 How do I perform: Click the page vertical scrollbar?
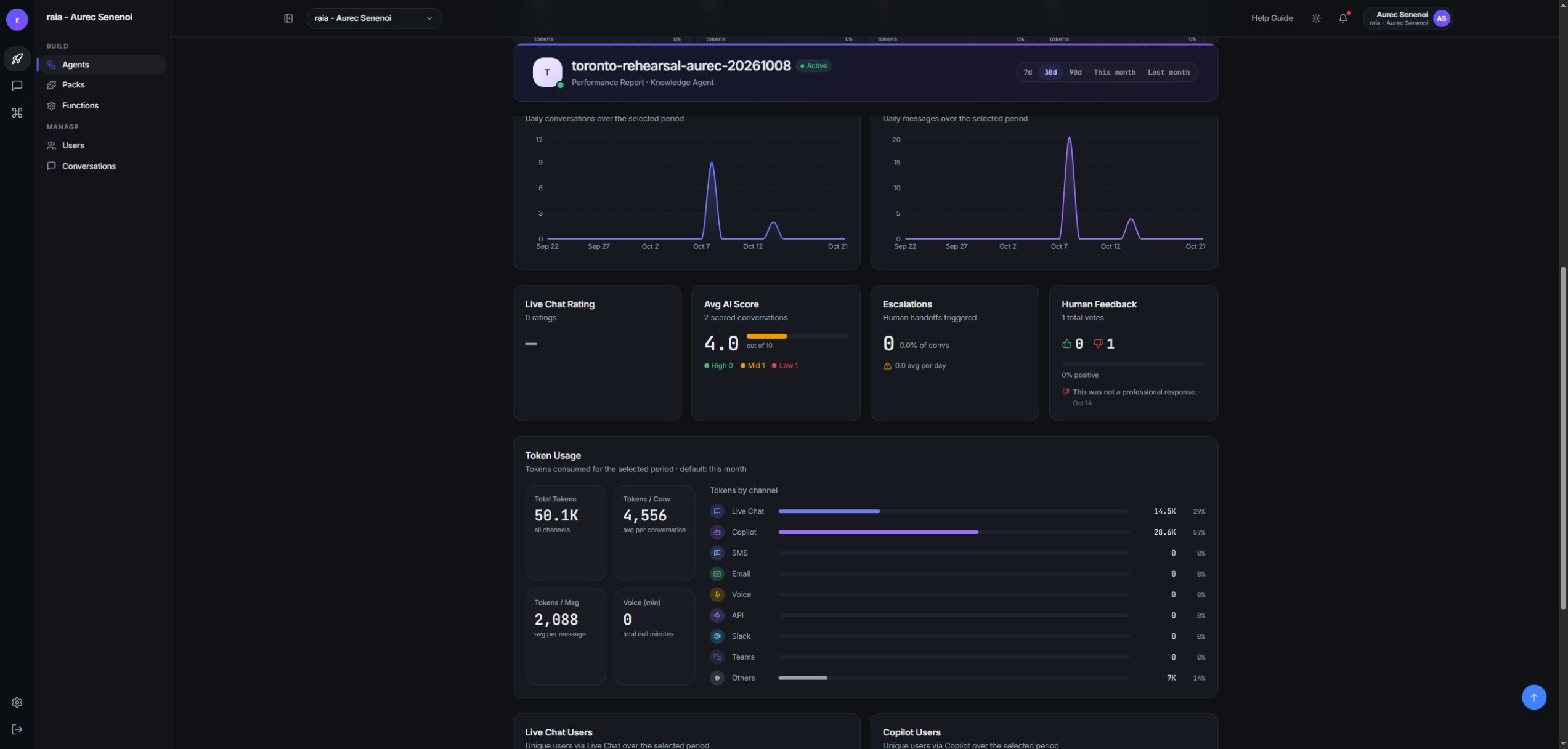[1563, 437]
